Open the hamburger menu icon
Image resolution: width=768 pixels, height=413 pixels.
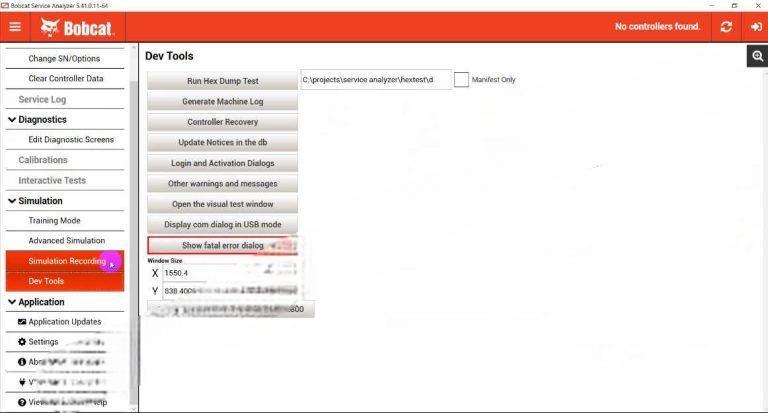click(15, 26)
